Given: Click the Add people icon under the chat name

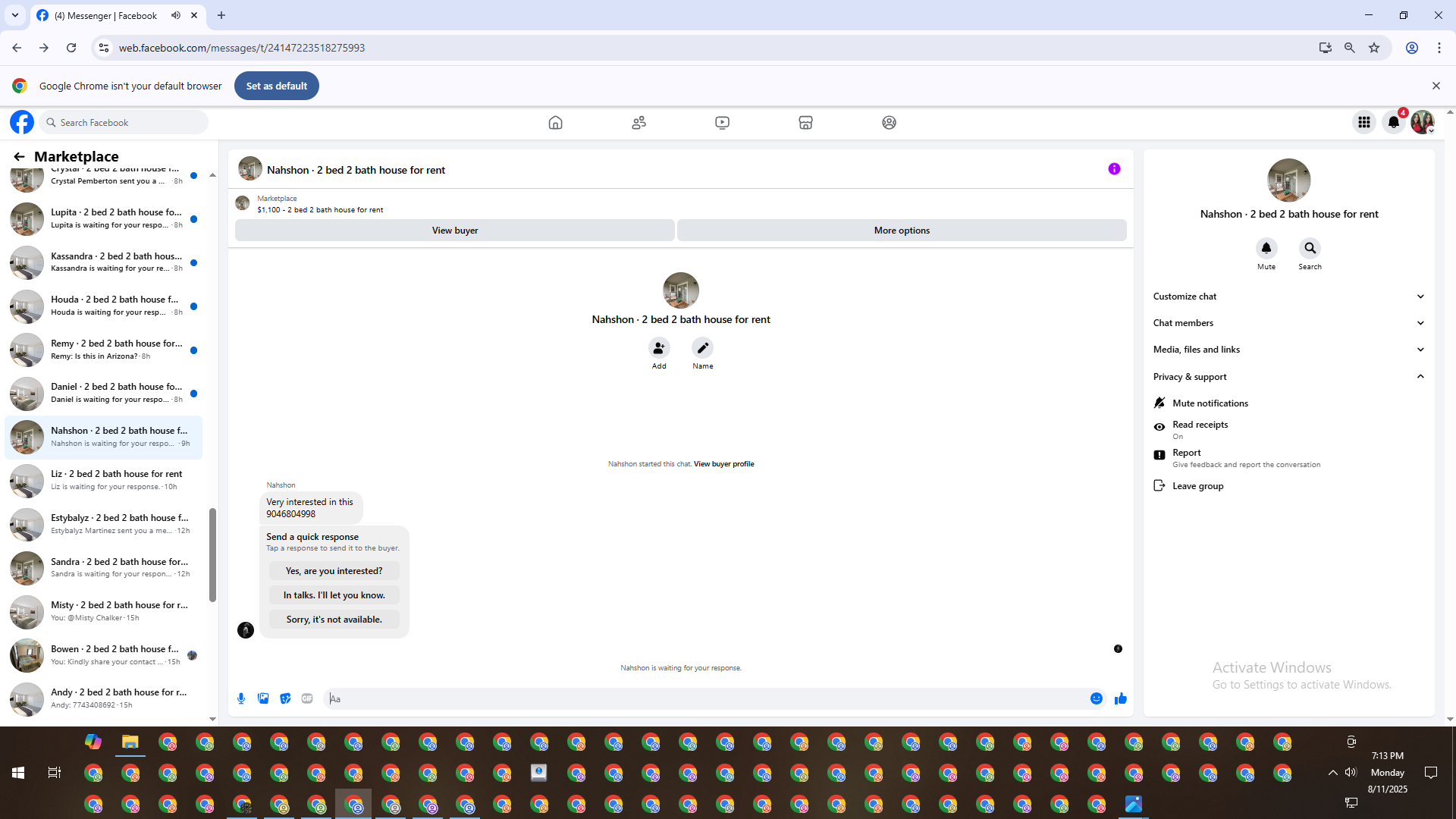Looking at the screenshot, I should click(659, 348).
